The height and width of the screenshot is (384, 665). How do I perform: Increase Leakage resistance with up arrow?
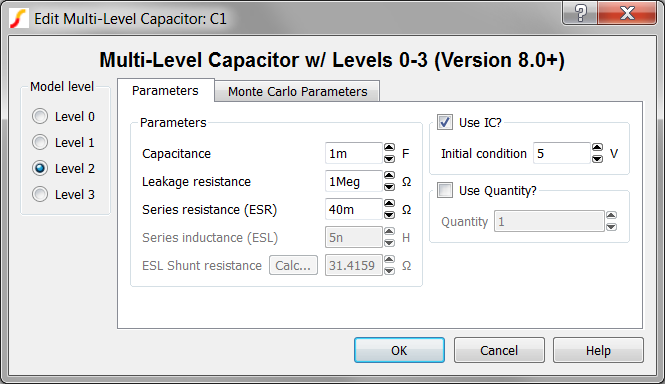[389, 176]
